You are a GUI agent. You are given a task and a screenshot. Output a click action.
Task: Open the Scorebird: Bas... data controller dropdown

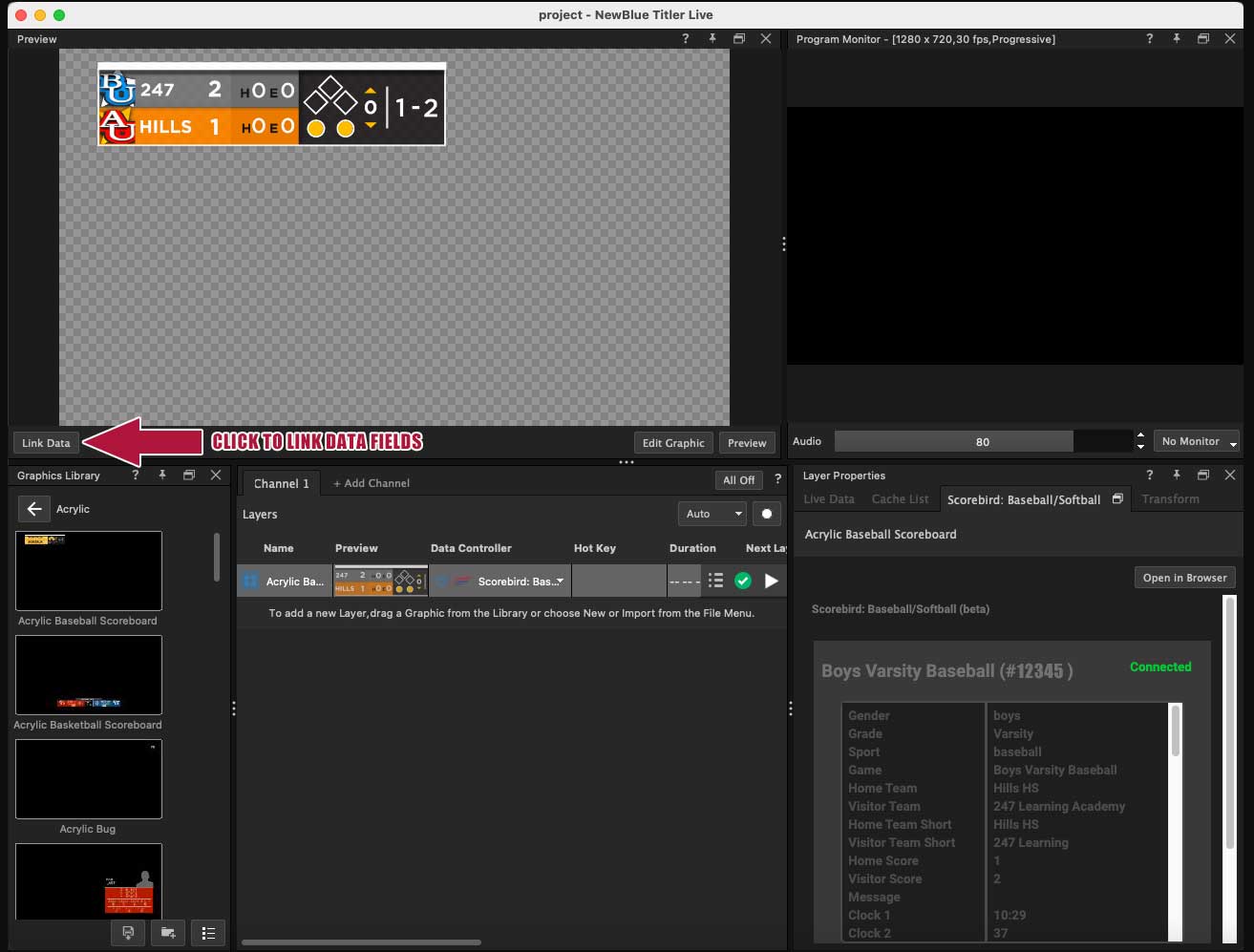click(x=521, y=582)
